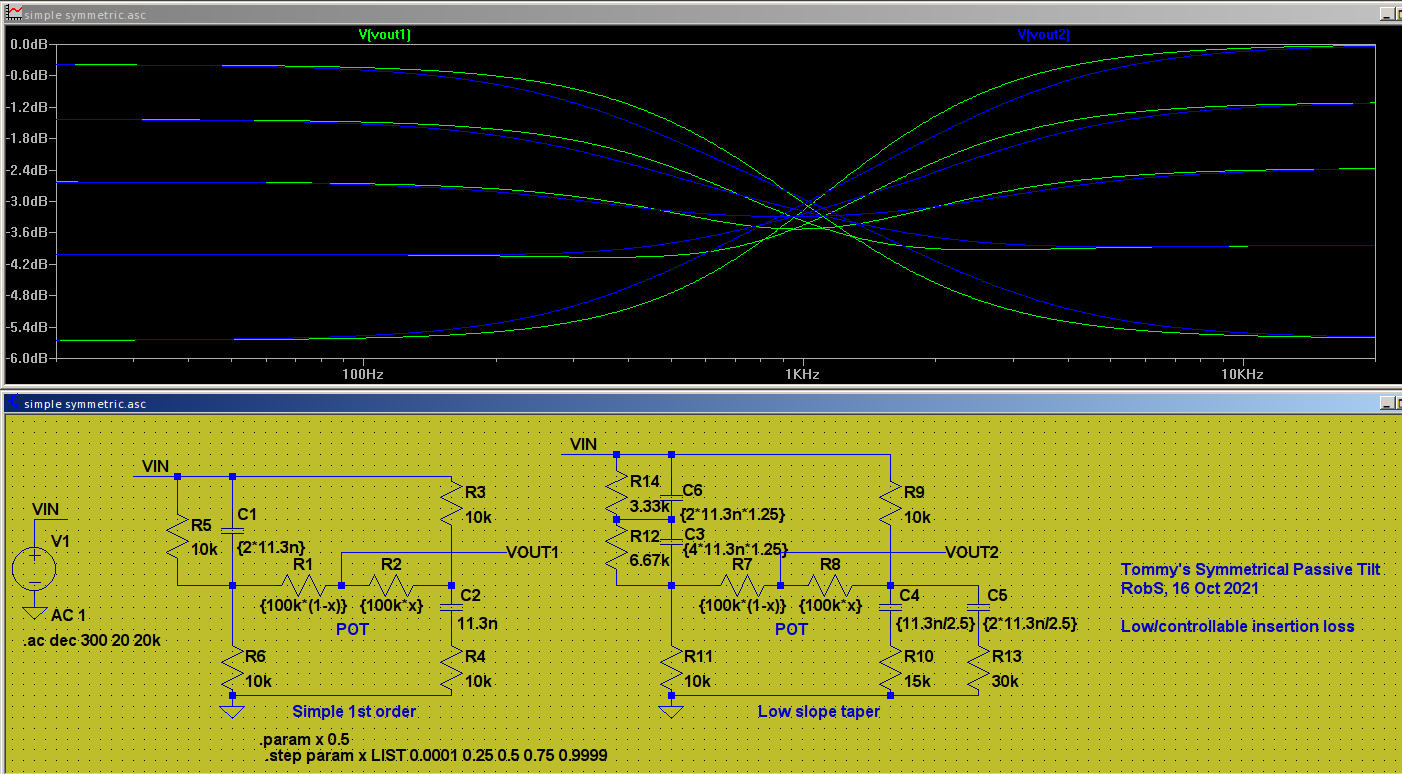Click the V(vout2) trace label
The image size is (1402, 774).
[x=1044, y=34]
